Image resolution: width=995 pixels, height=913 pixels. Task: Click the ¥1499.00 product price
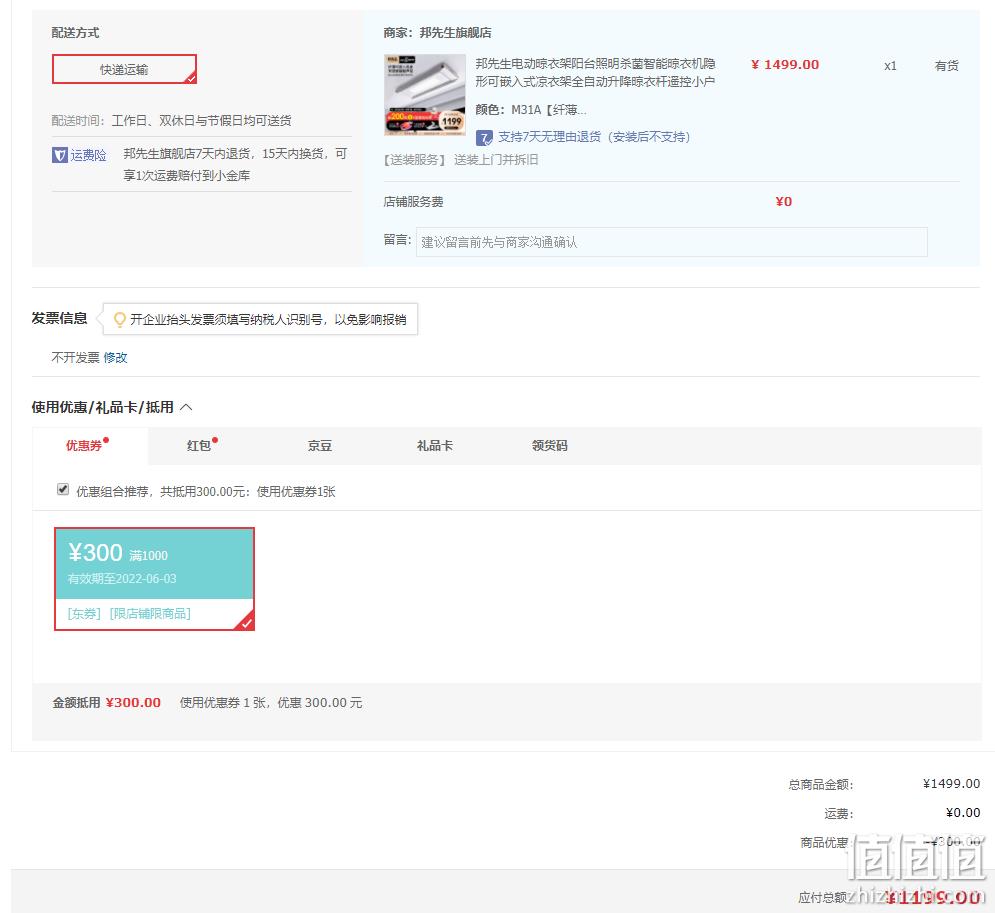pyautogui.click(x=785, y=65)
